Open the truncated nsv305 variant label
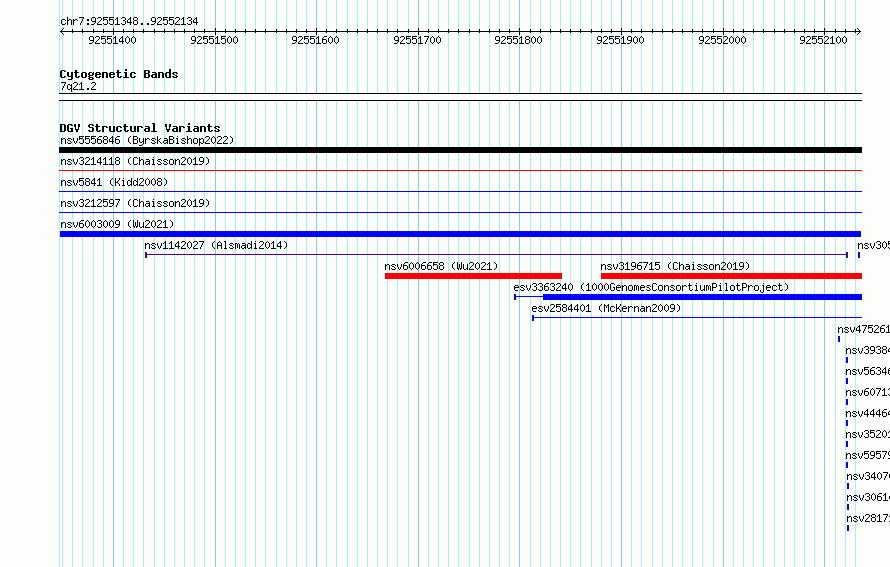Screen dimensions: 890x567 (x=874, y=245)
